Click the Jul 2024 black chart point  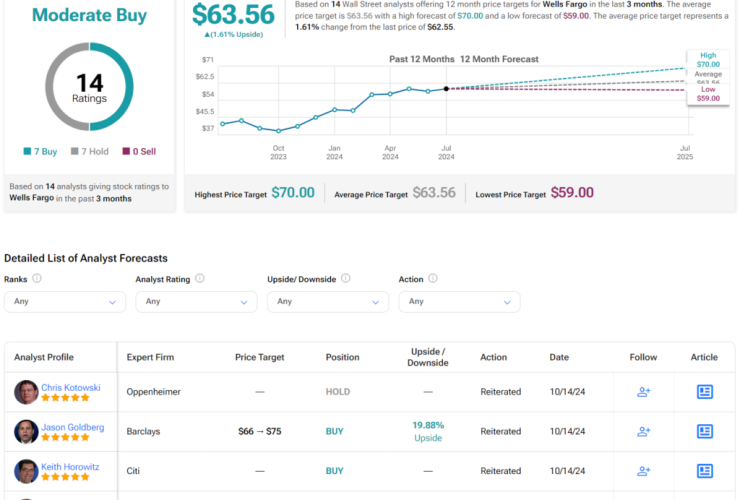tap(446, 89)
